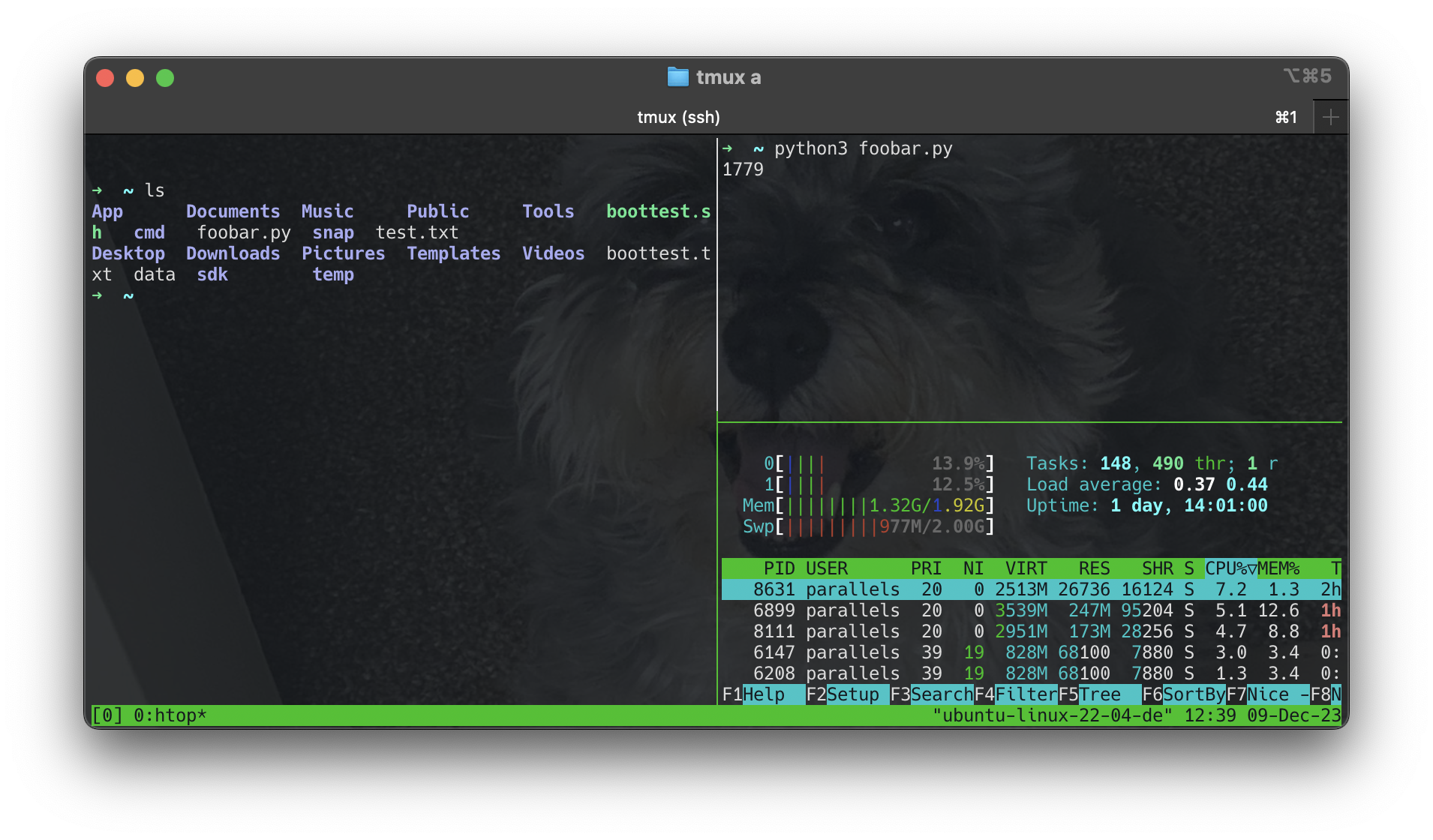This screenshot has height=840, width=1433.
Task: Click the ⌘1 shortcut badge on the tab bar
Action: point(1284,117)
